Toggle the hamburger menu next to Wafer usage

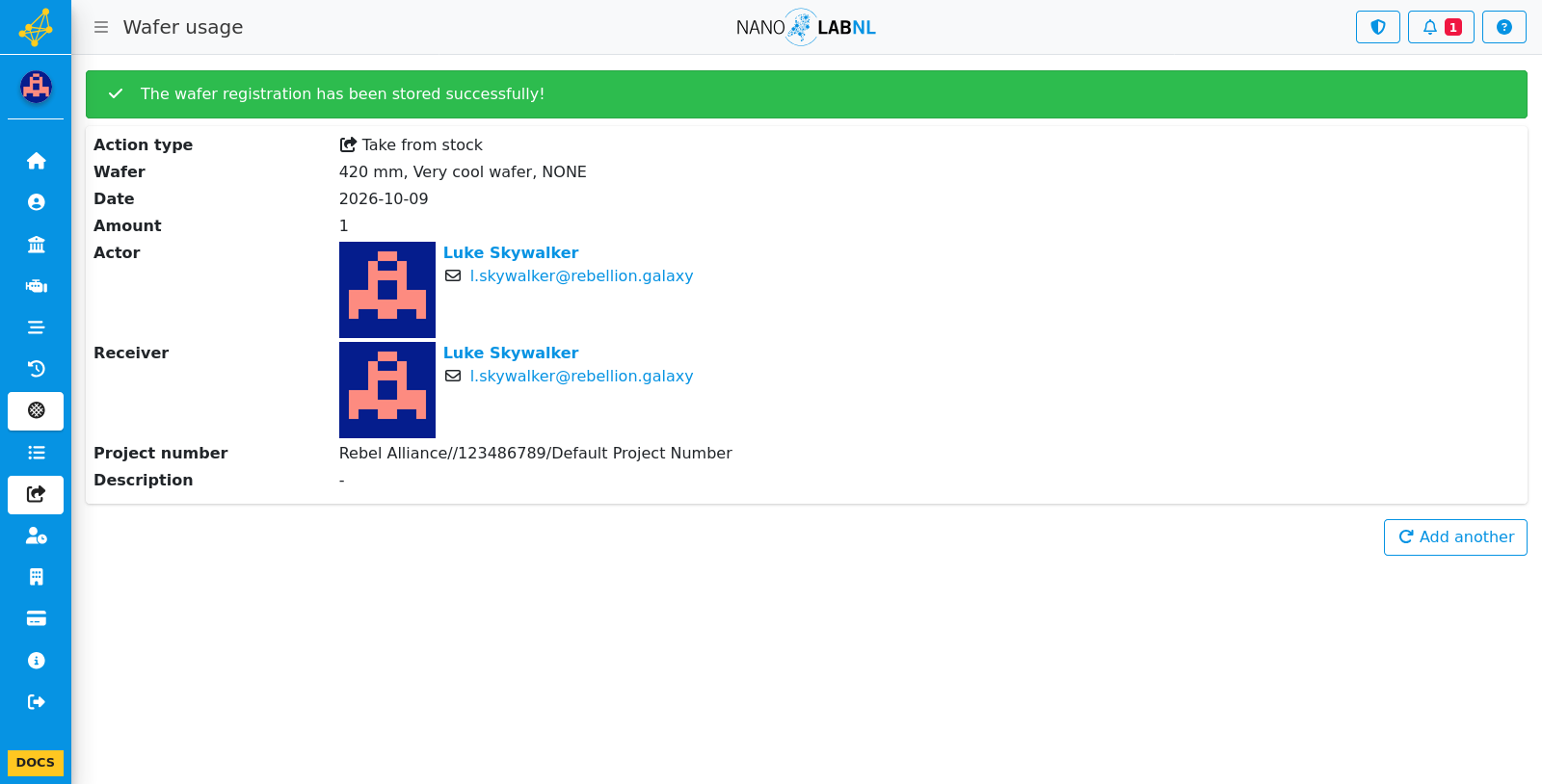pos(101,27)
